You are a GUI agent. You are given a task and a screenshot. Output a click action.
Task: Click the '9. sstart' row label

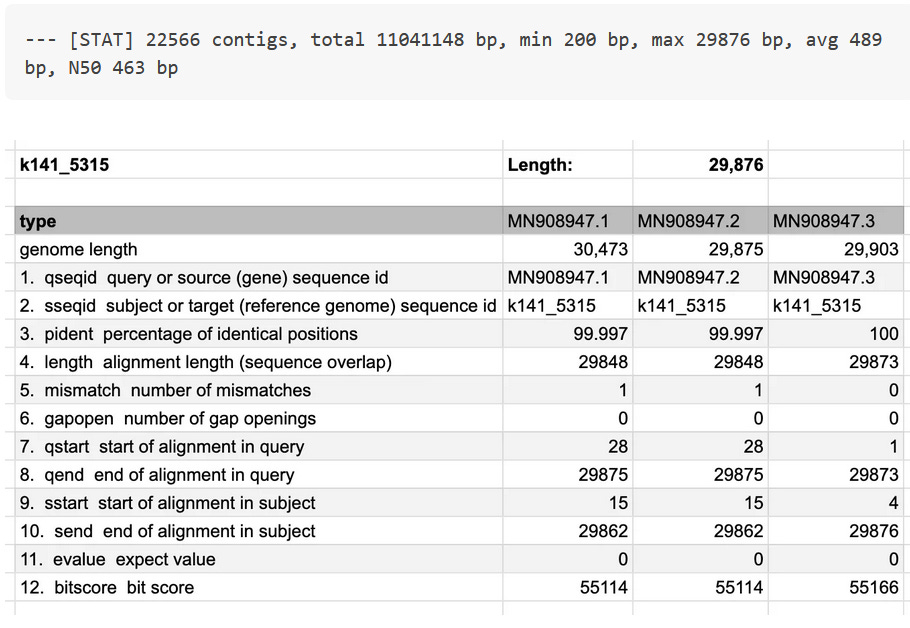pyautogui.click(x=258, y=503)
